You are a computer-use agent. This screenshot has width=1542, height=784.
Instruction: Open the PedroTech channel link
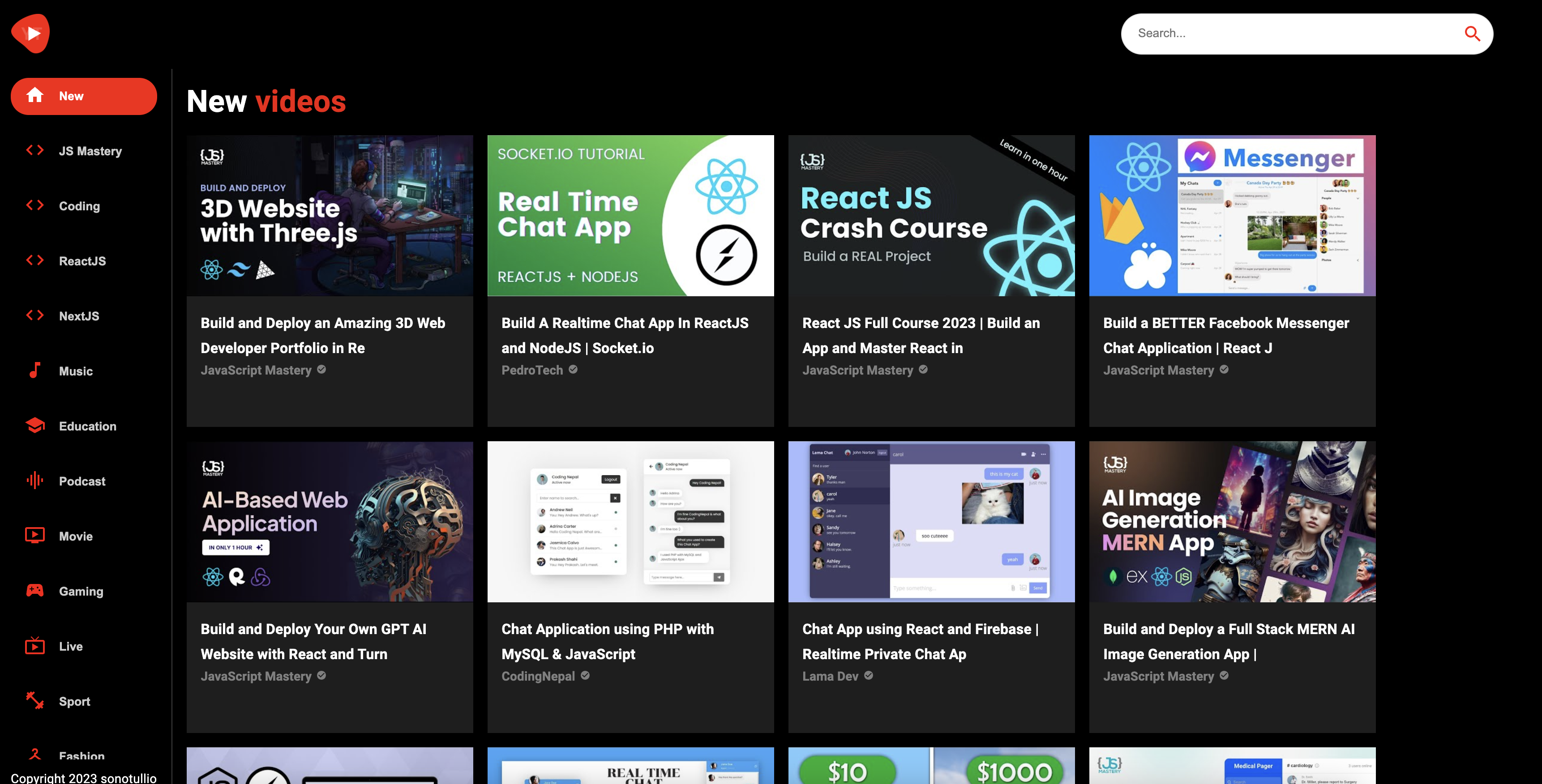[x=531, y=371]
